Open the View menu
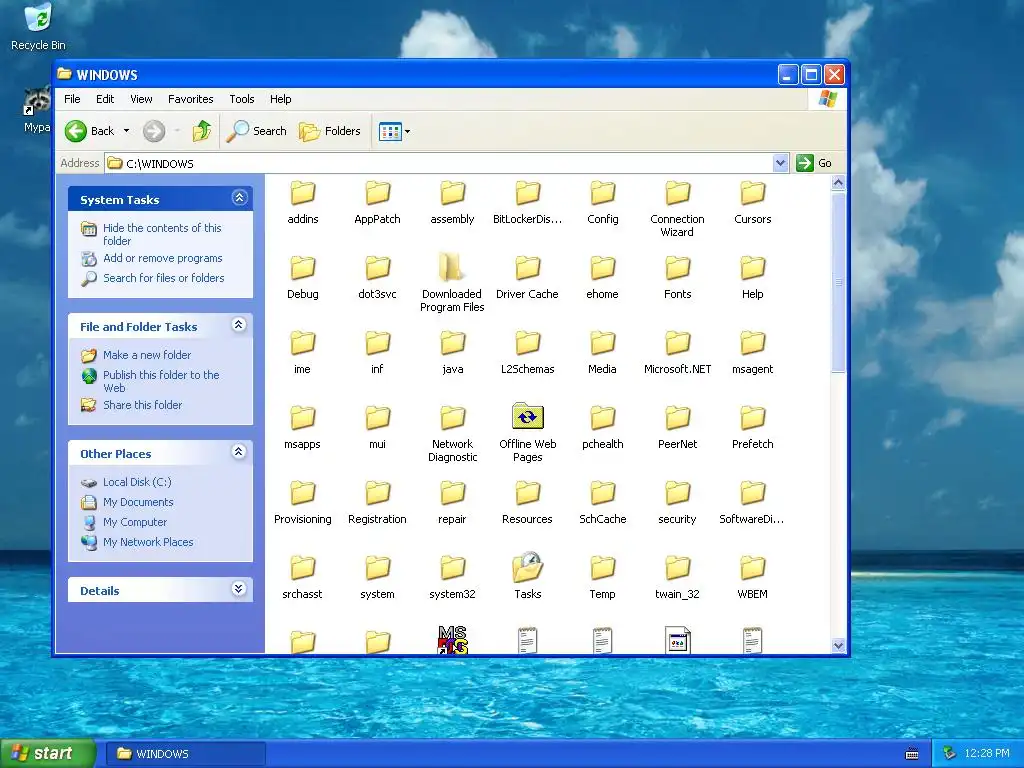The width and height of the screenshot is (1024, 768). coord(141,99)
